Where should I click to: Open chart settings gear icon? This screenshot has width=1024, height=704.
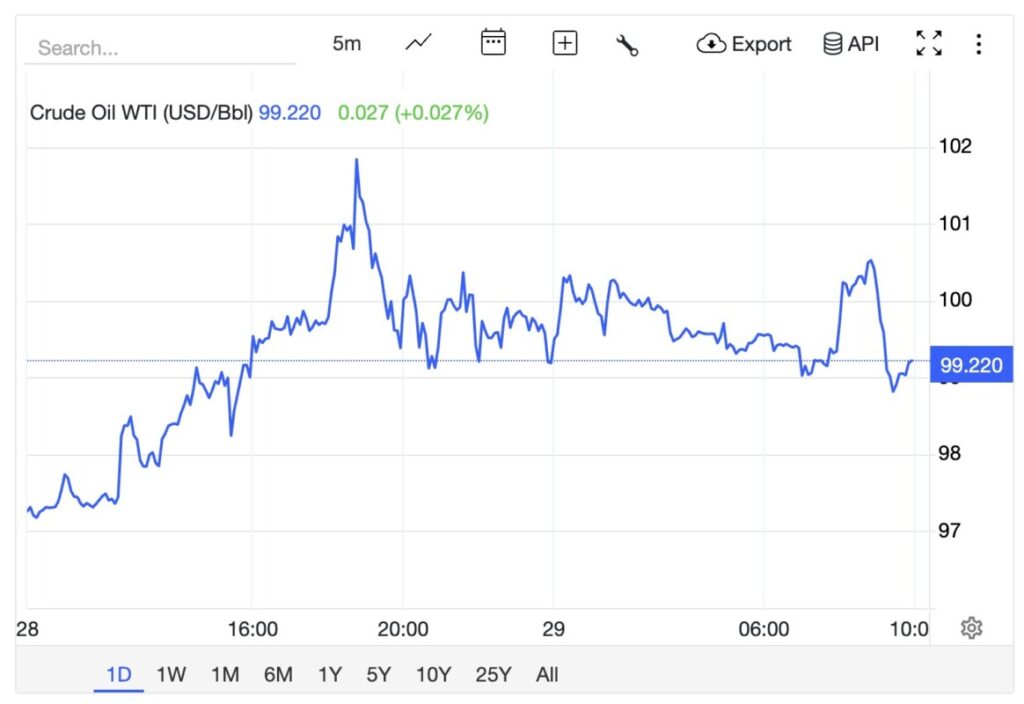[971, 628]
